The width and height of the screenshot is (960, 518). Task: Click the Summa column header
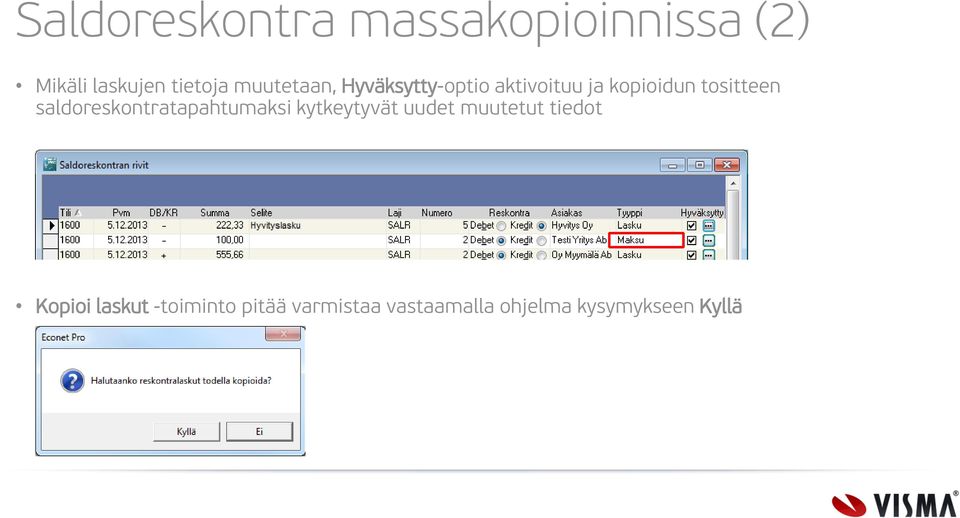click(214, 212)
